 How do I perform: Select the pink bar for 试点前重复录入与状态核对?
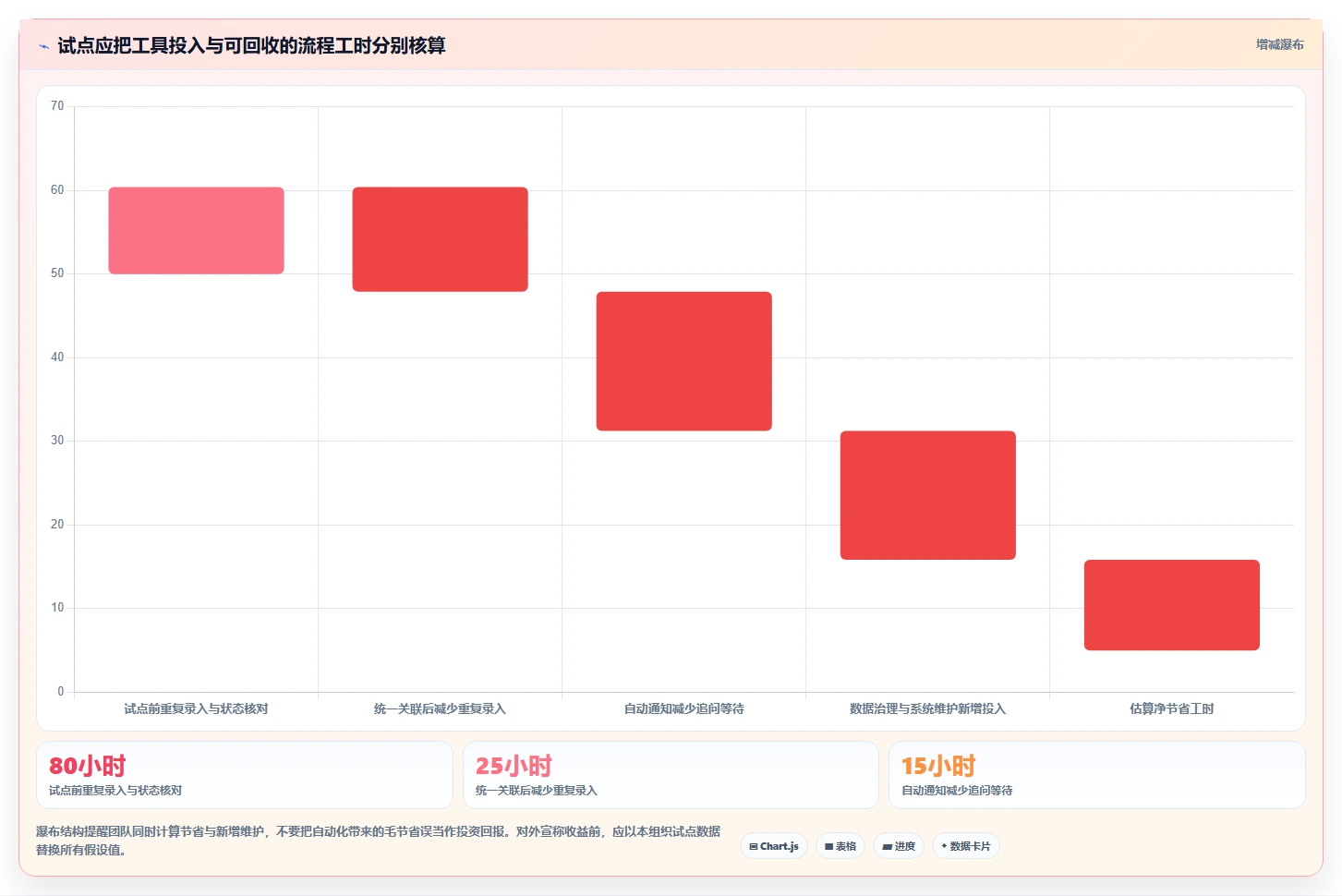[196, 231]
